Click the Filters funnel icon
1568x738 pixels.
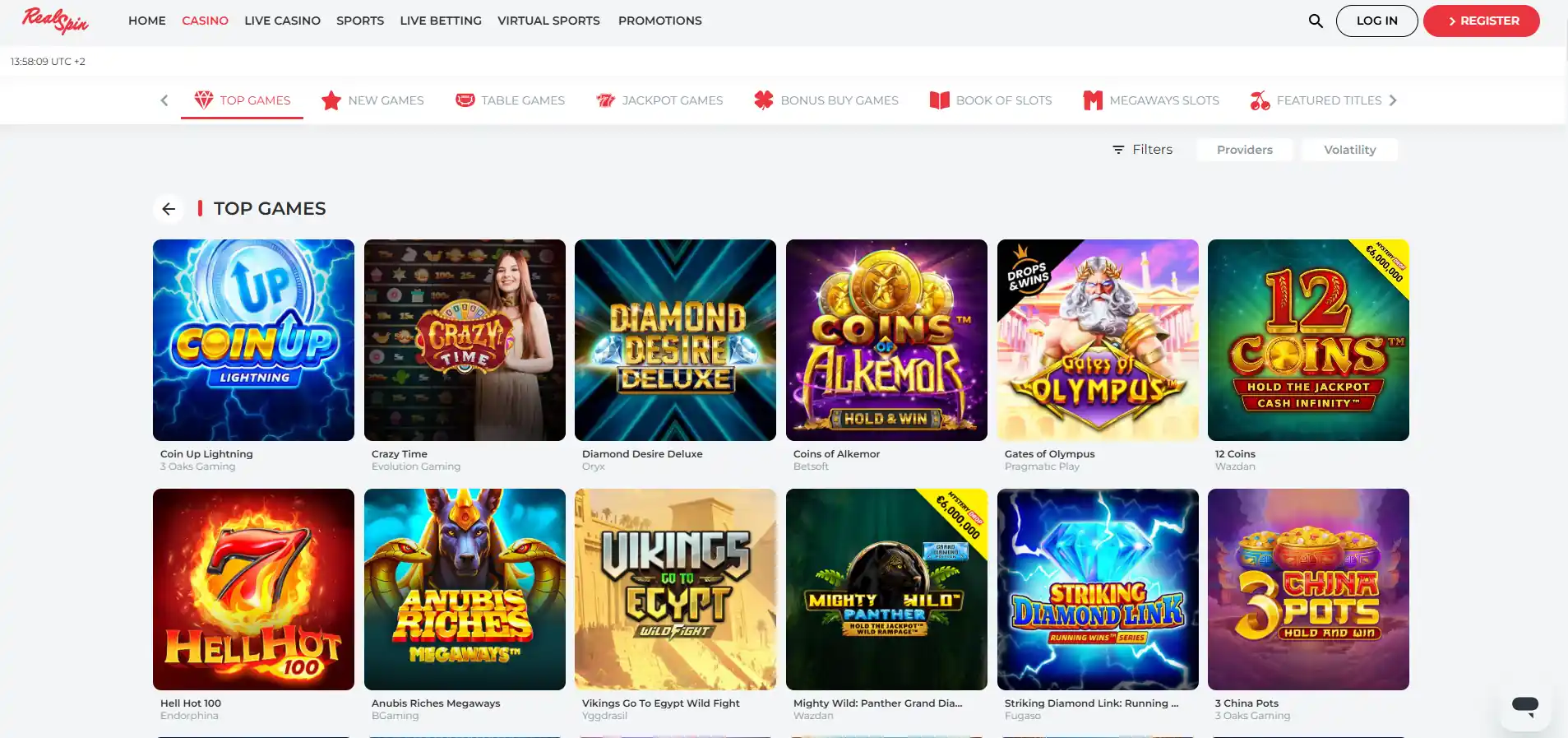point(1118,150)
